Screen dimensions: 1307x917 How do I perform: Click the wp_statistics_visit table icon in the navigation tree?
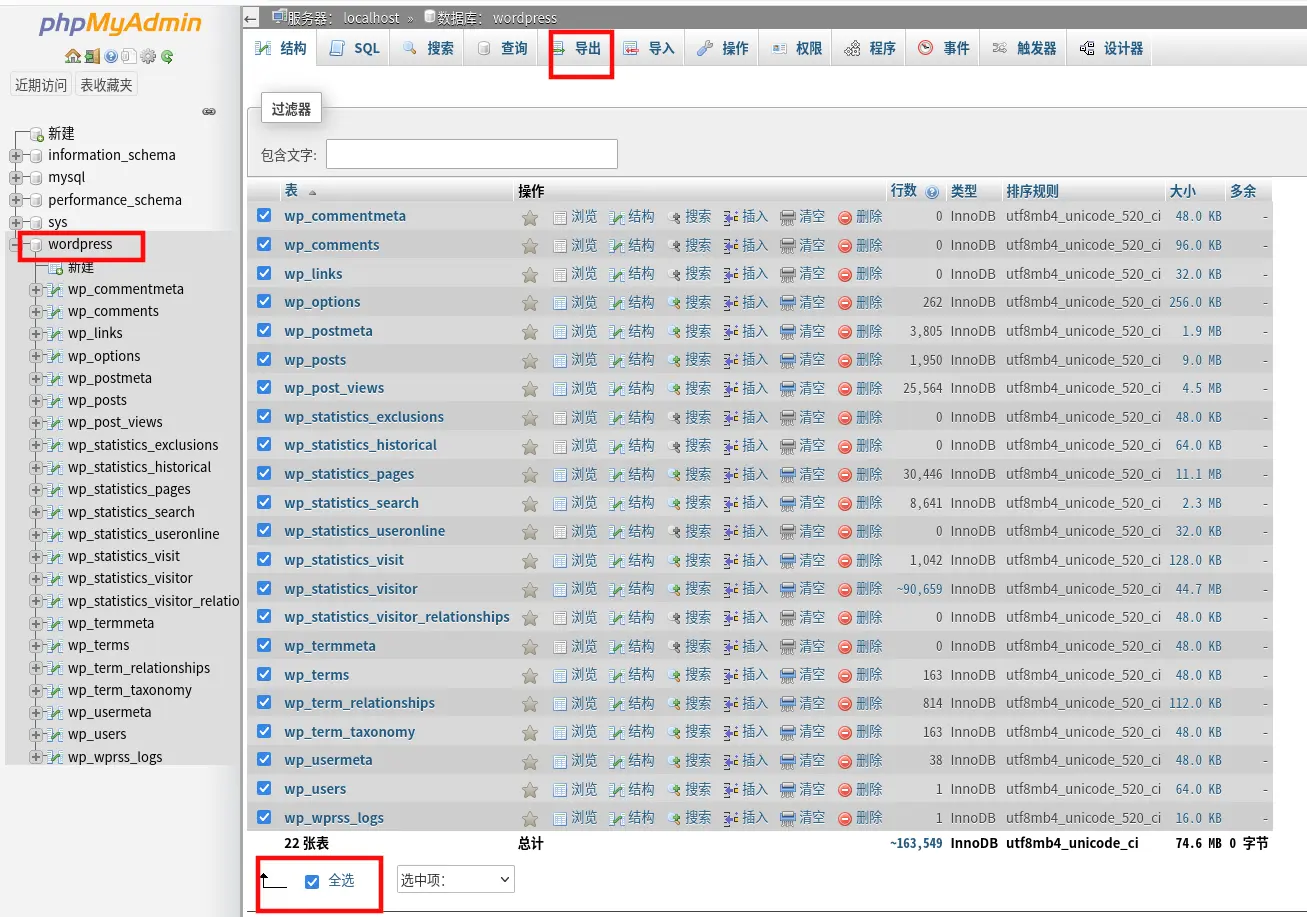(55, 556)
